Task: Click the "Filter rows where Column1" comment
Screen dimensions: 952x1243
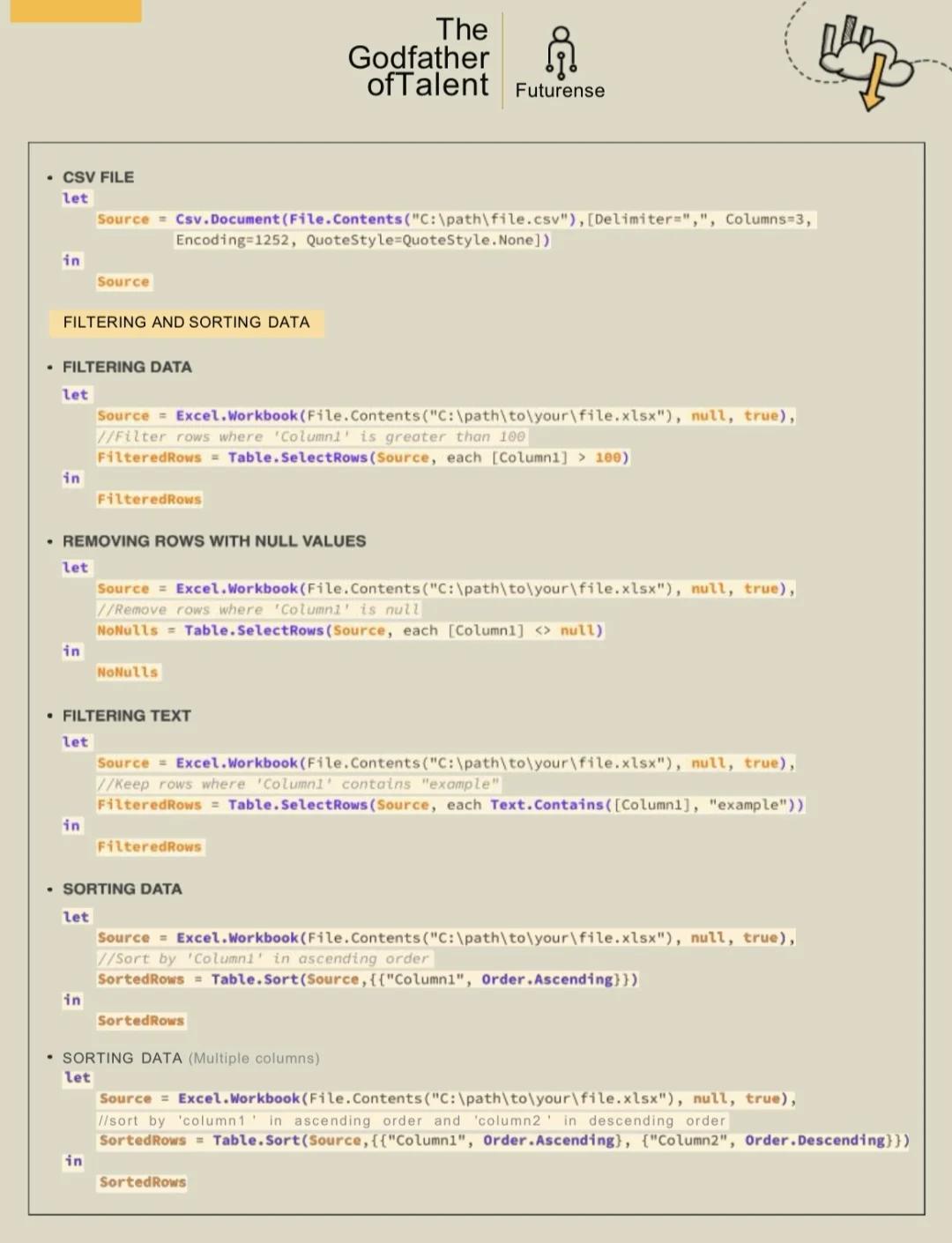Action: click(311, 436)
